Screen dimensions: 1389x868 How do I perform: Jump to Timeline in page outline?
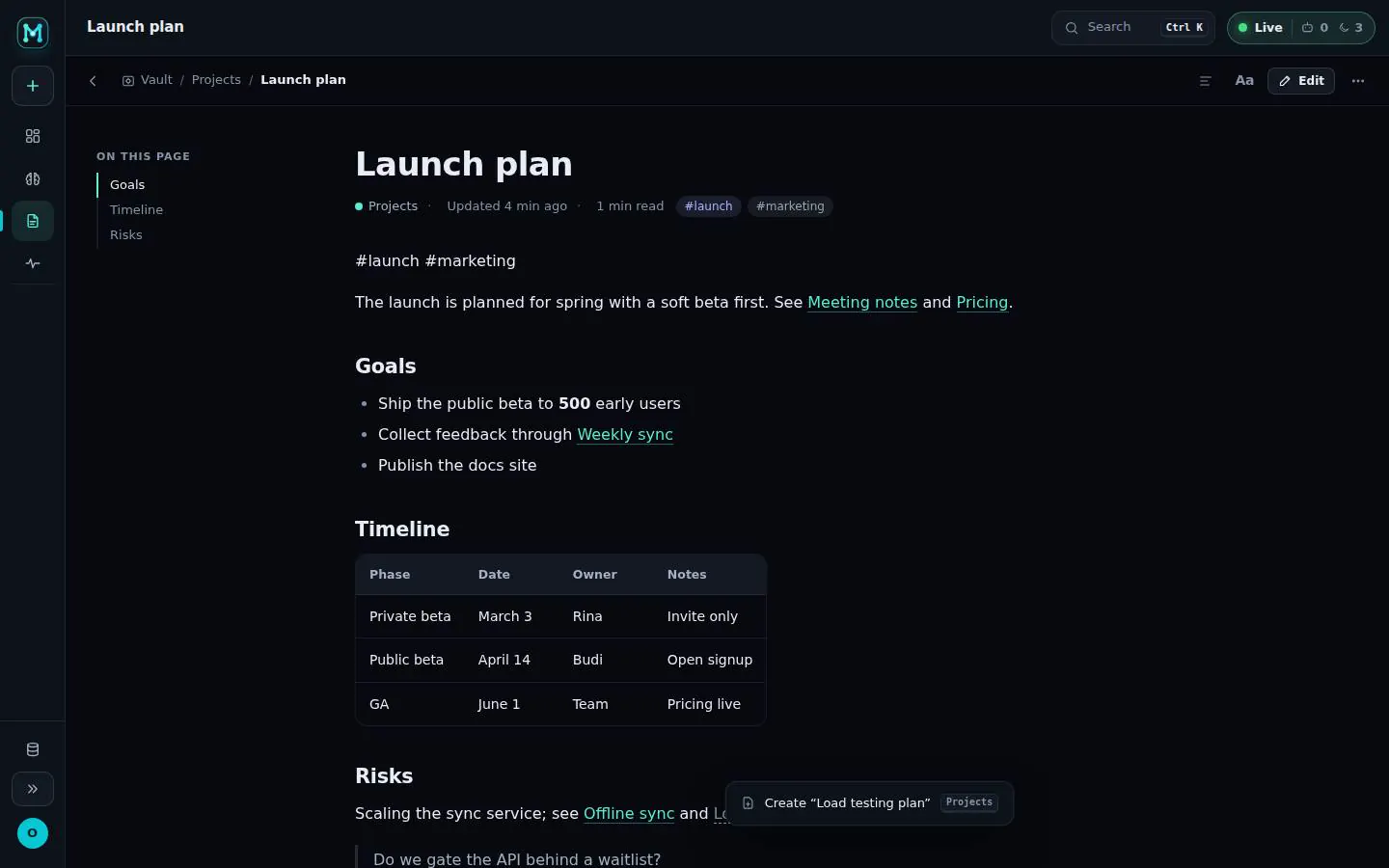pos(136,209)
